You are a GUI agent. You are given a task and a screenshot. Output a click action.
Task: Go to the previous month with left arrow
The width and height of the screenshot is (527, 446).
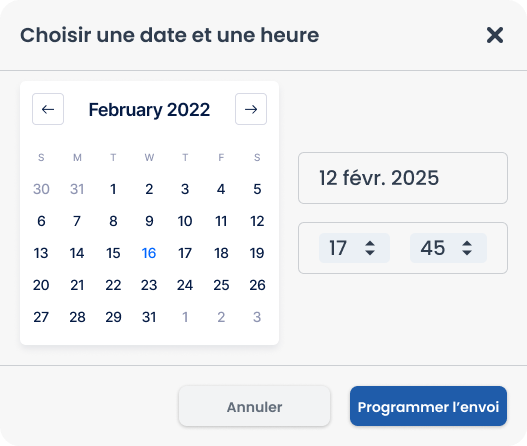tap(48, 109)
